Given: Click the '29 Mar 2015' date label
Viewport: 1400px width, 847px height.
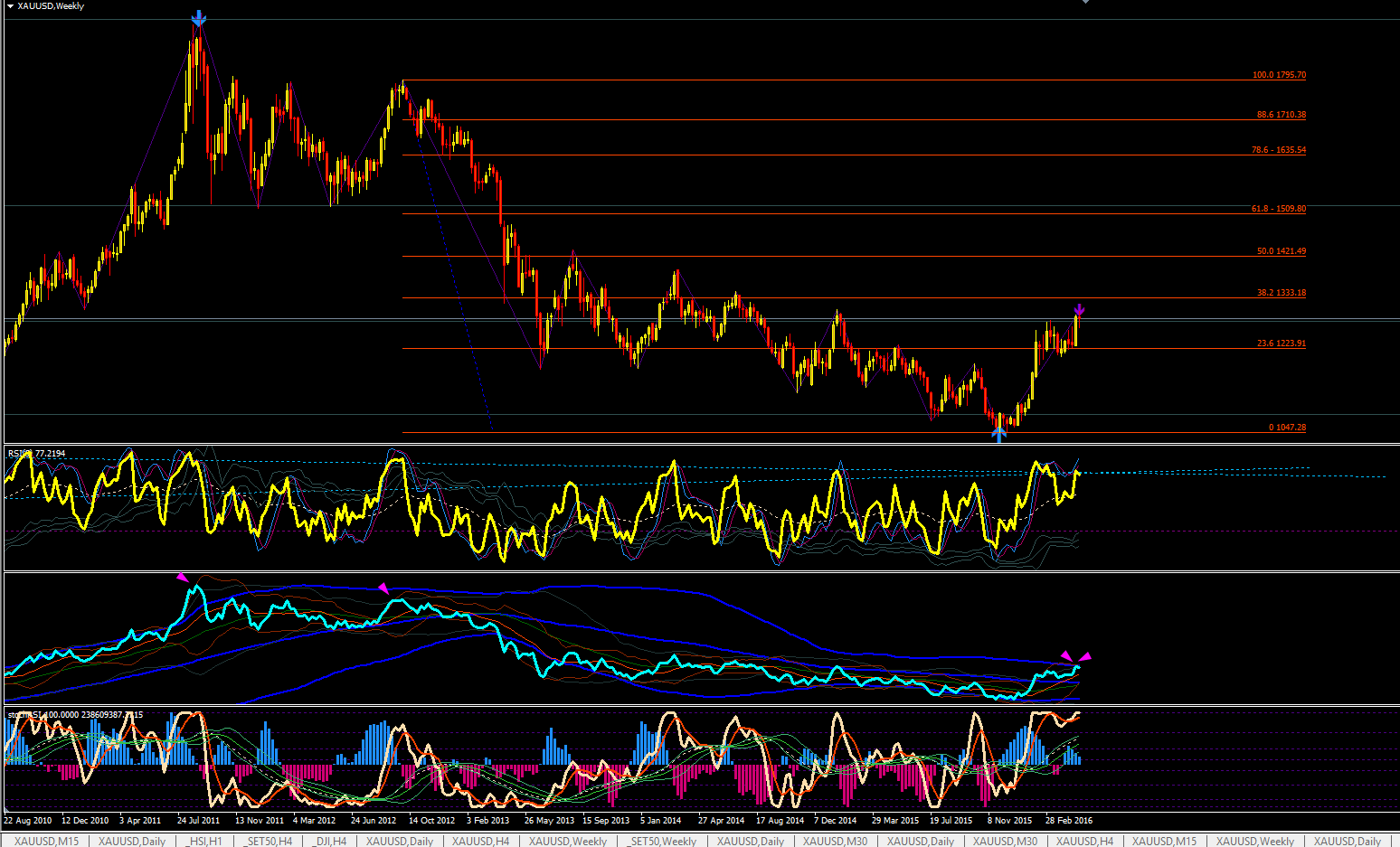Looking at the screenshot, I should [895, 821].
